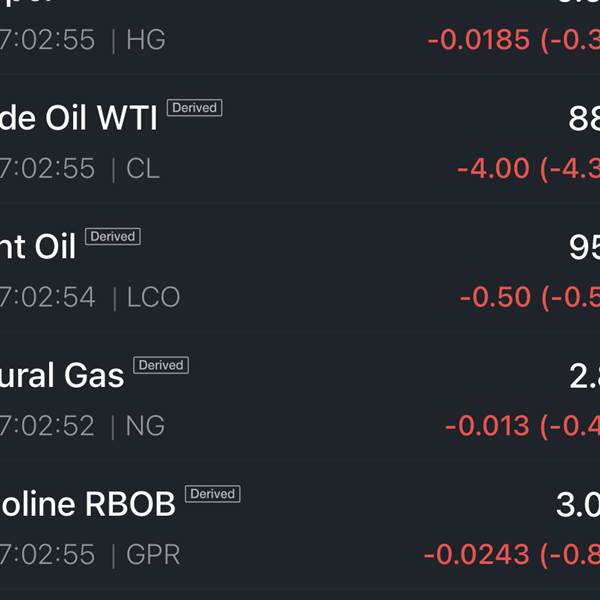Image resolution: width=600 pixels, height=600 pixels.
Task: Click the Derived badge next to Crude Oil WTI
Action: 194,108
